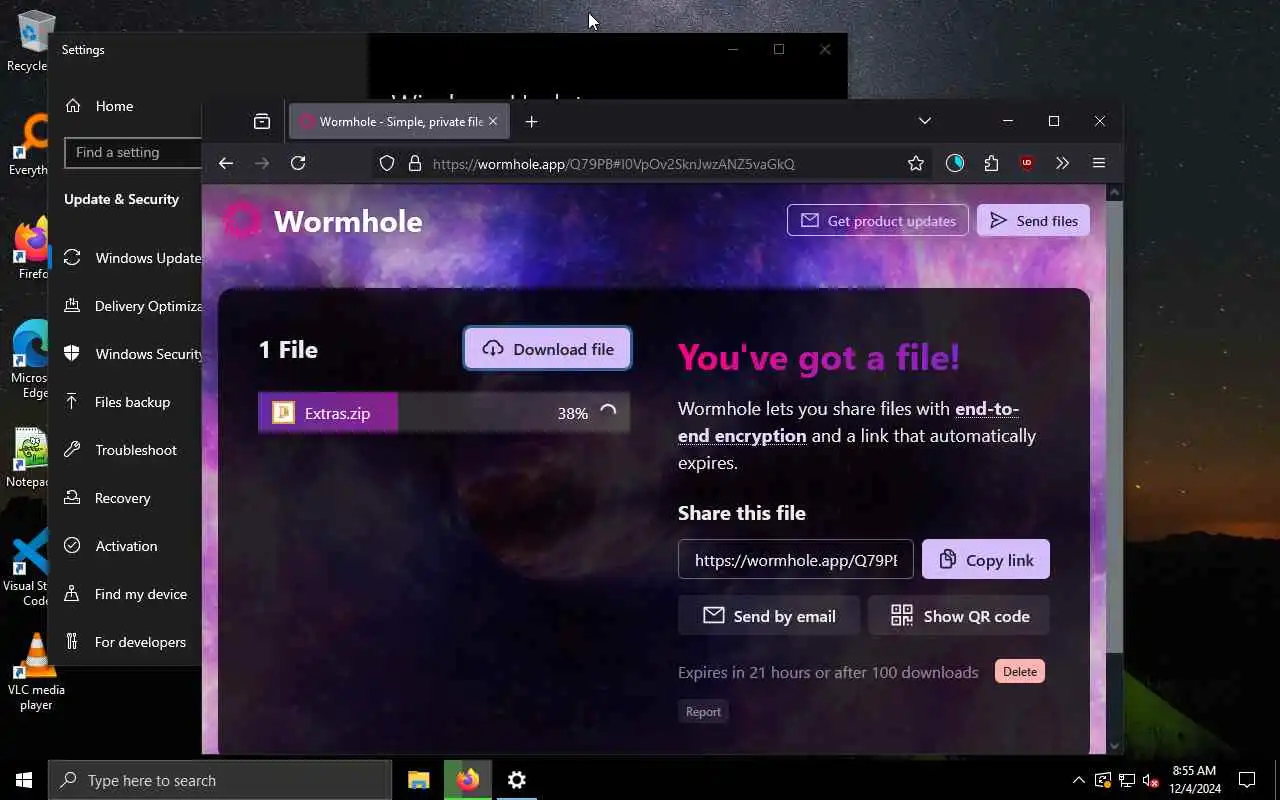Click the Report button

click(703, 712)
